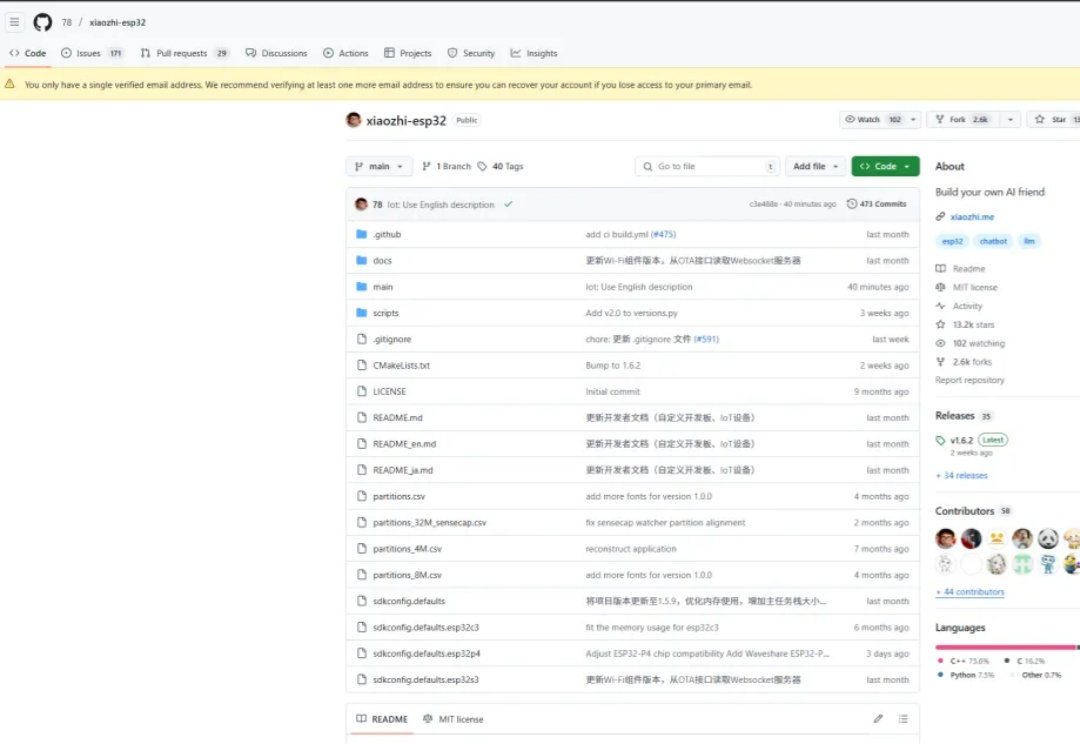Click the link icon beside xiaozhi.me
Screen dimensions: 1080x744
point(940,217)
